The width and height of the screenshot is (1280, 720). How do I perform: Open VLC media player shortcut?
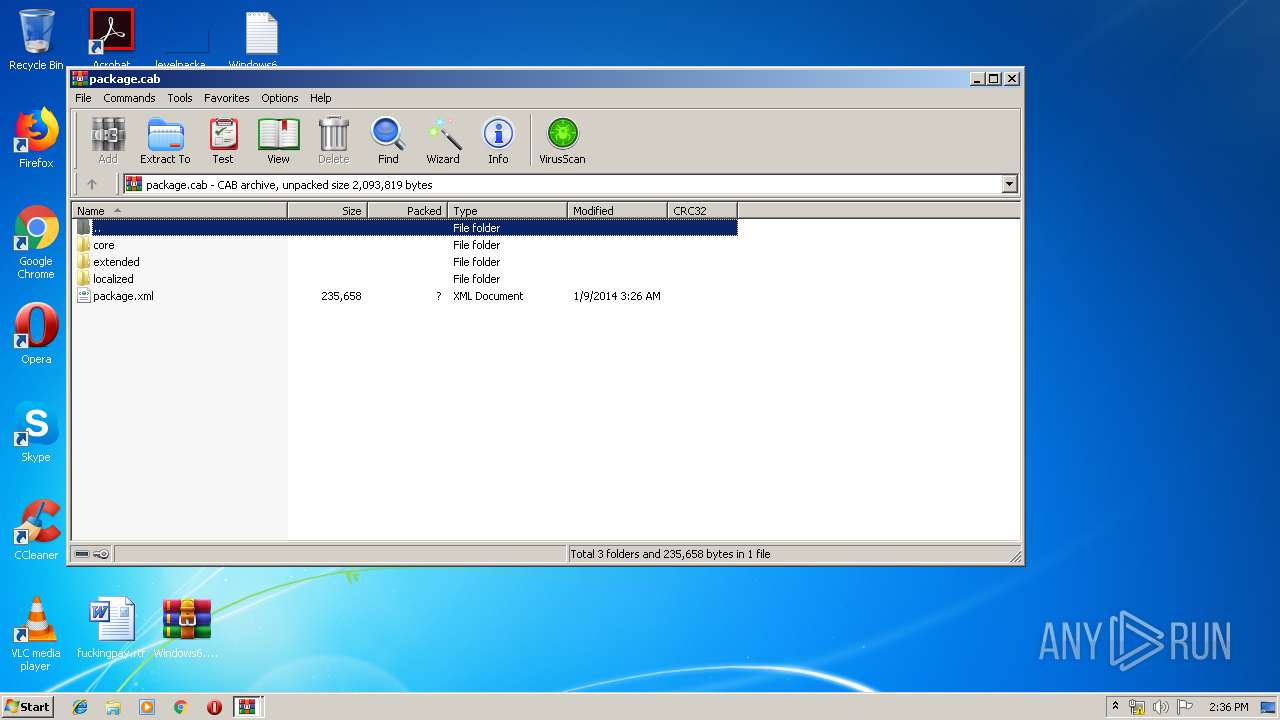(36, 634)
